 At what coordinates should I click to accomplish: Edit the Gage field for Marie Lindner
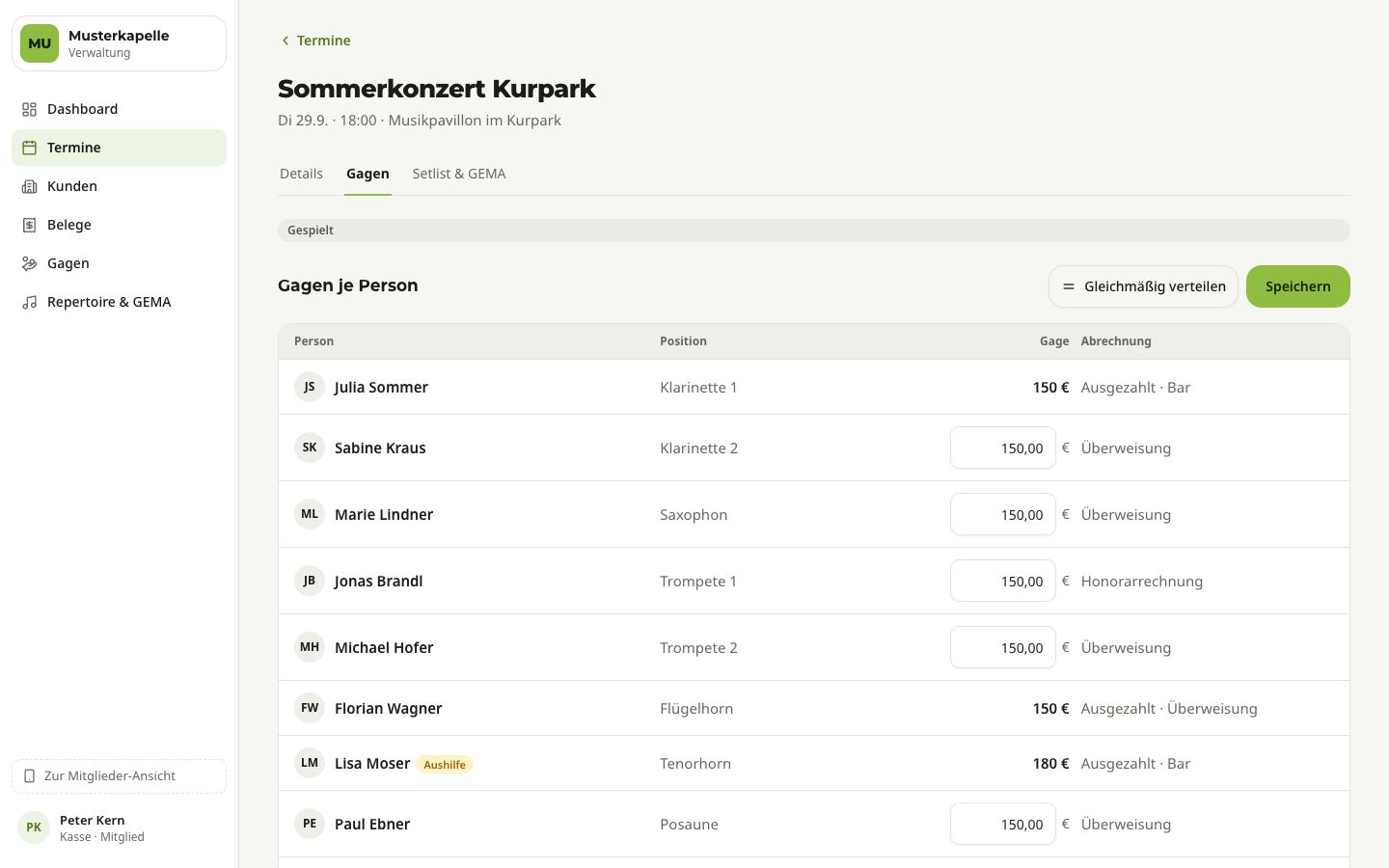pyautogui.click(x=1003, y=514)
